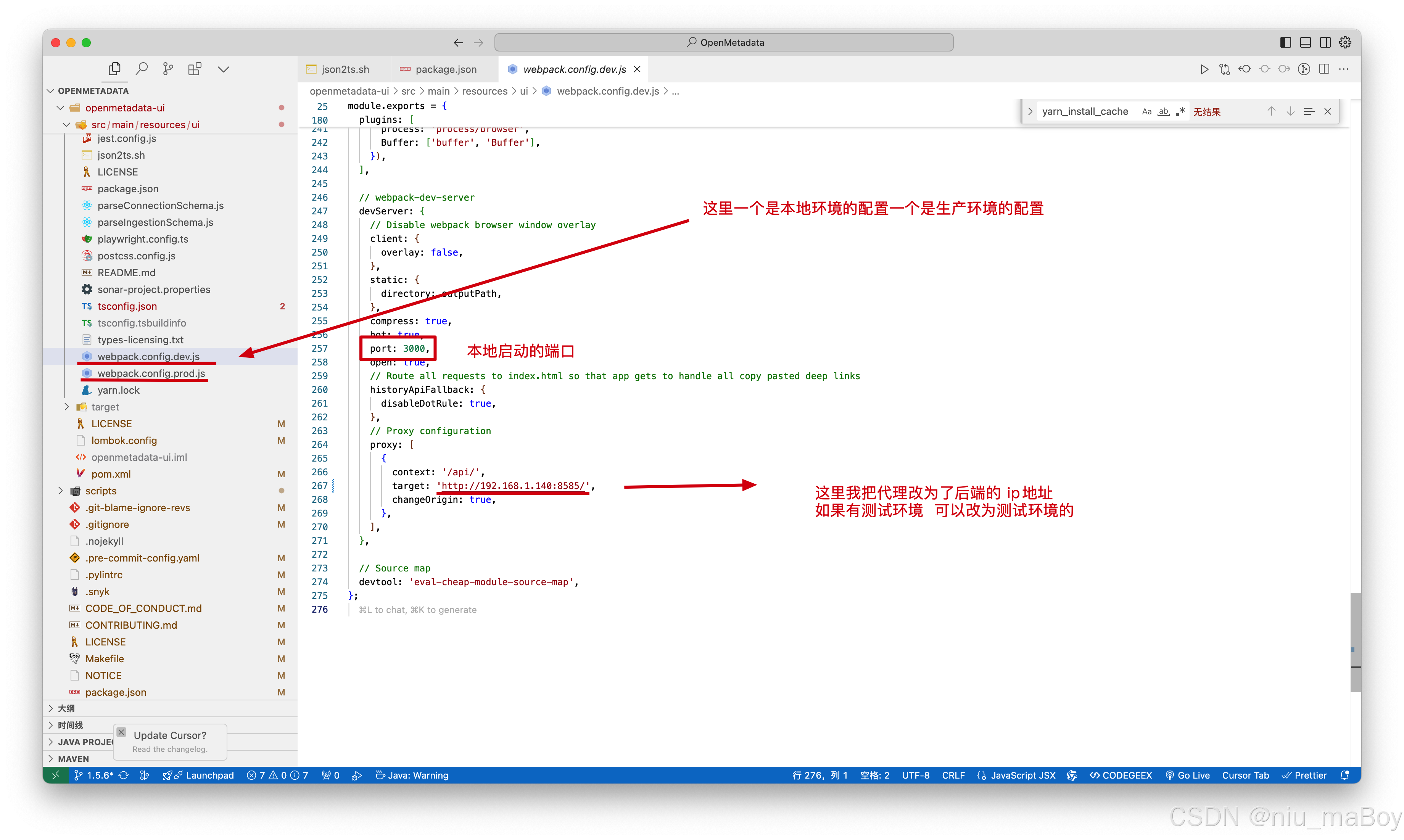Screen dimensions: 1404x840
Task: Open the Search view icon
Action: point(142,69)
